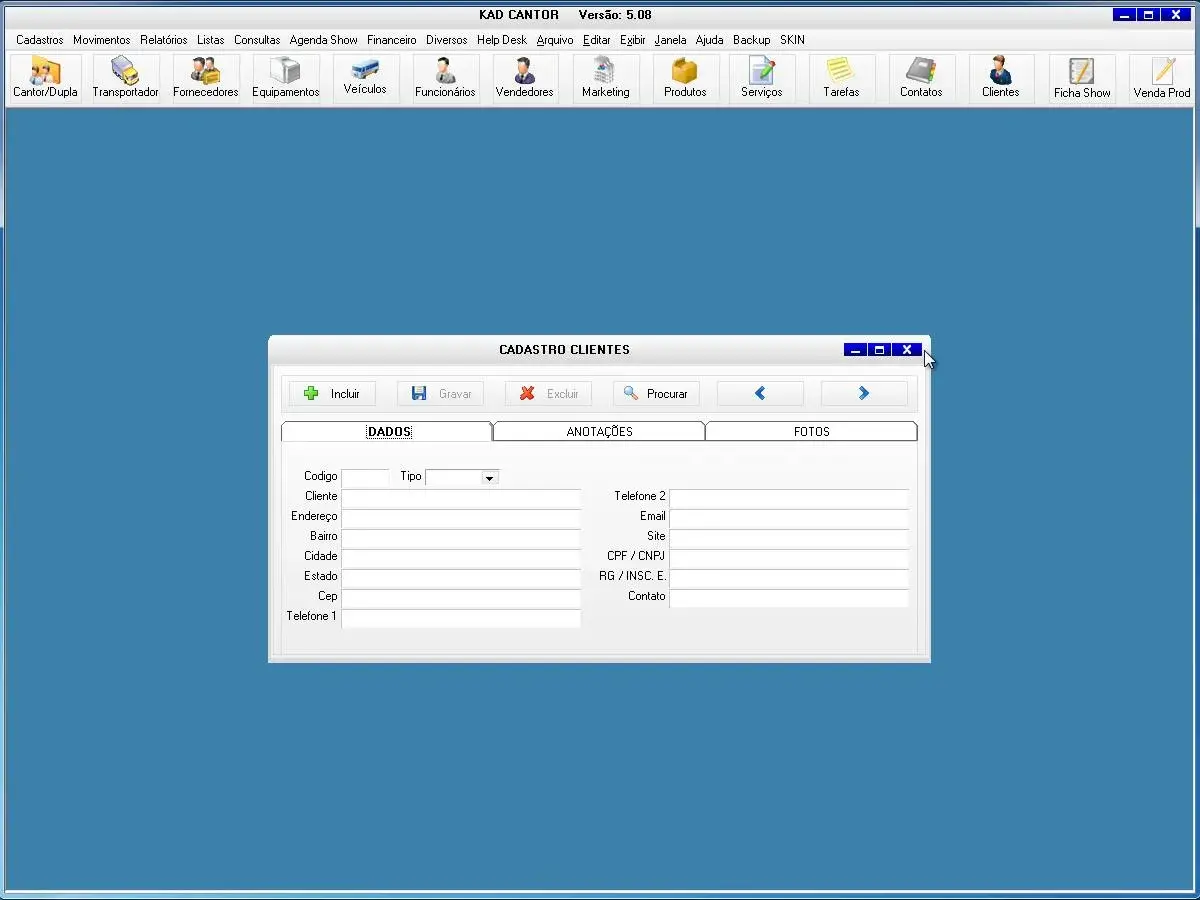Go to next record arrow button

point(864,394)
